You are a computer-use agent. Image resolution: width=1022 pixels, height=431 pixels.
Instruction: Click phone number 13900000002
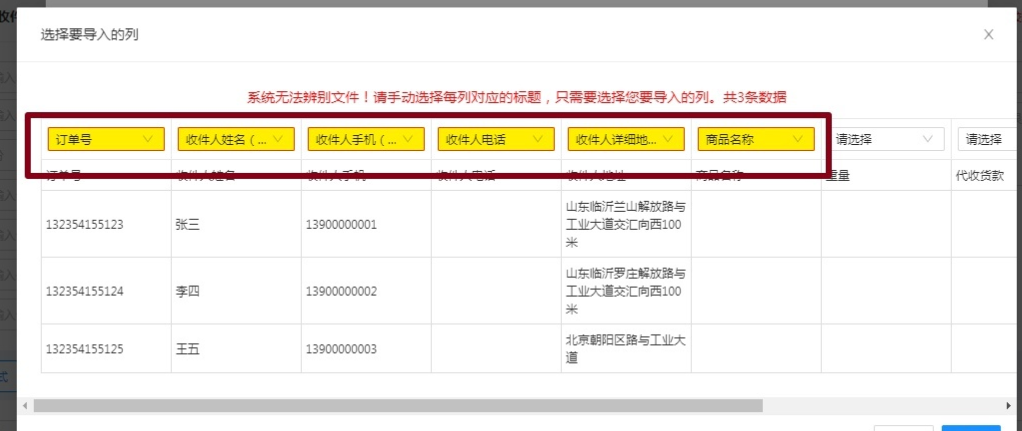341,291
